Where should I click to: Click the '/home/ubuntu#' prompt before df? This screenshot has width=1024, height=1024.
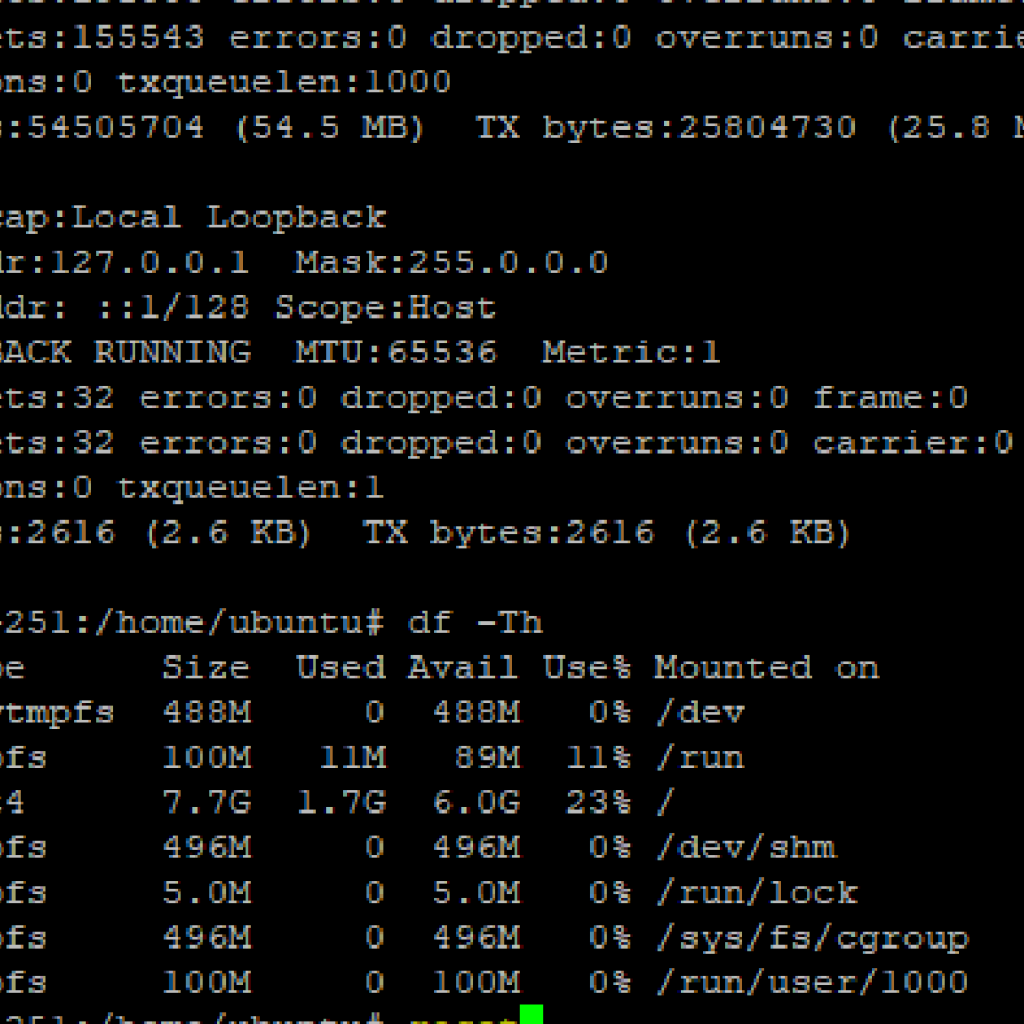[239, 623]
